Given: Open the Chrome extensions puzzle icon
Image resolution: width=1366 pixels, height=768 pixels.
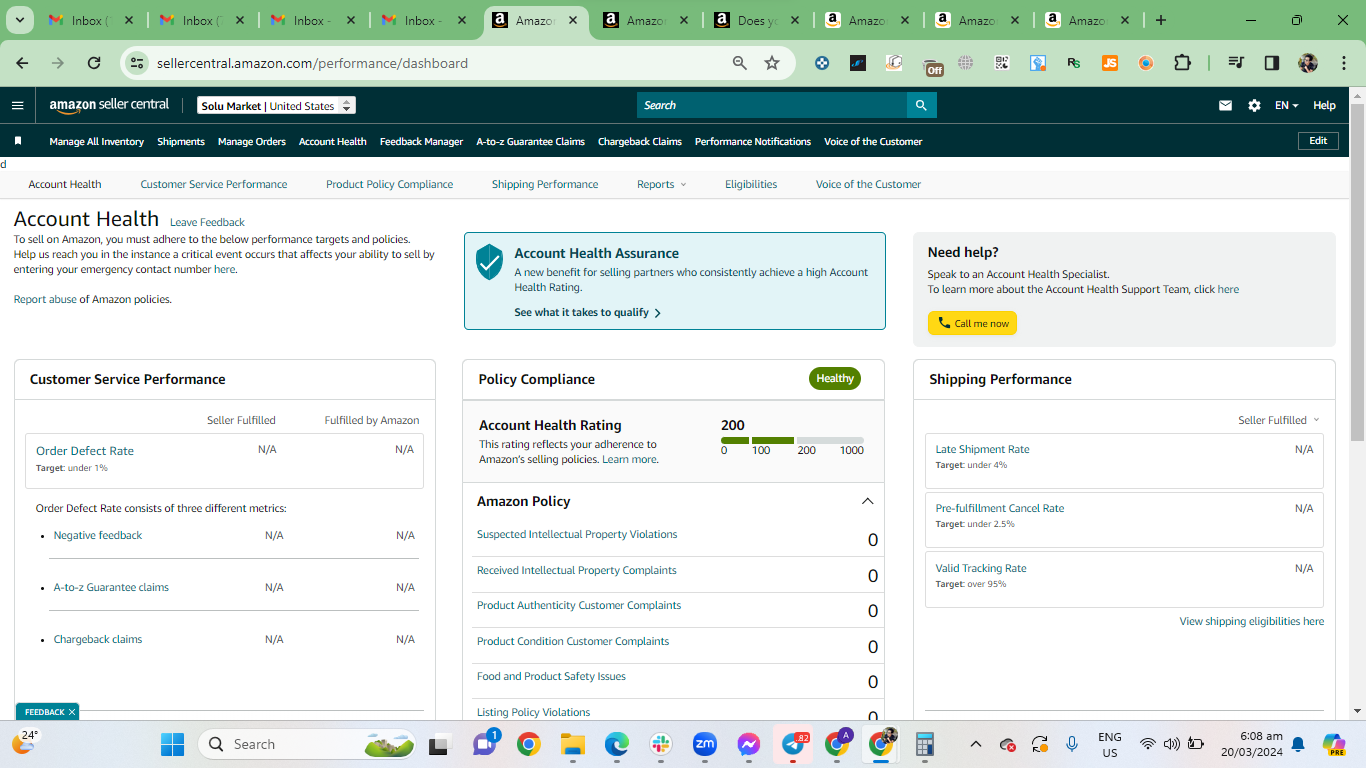Looking at the screenshot, I should [x=1182, y=63].
